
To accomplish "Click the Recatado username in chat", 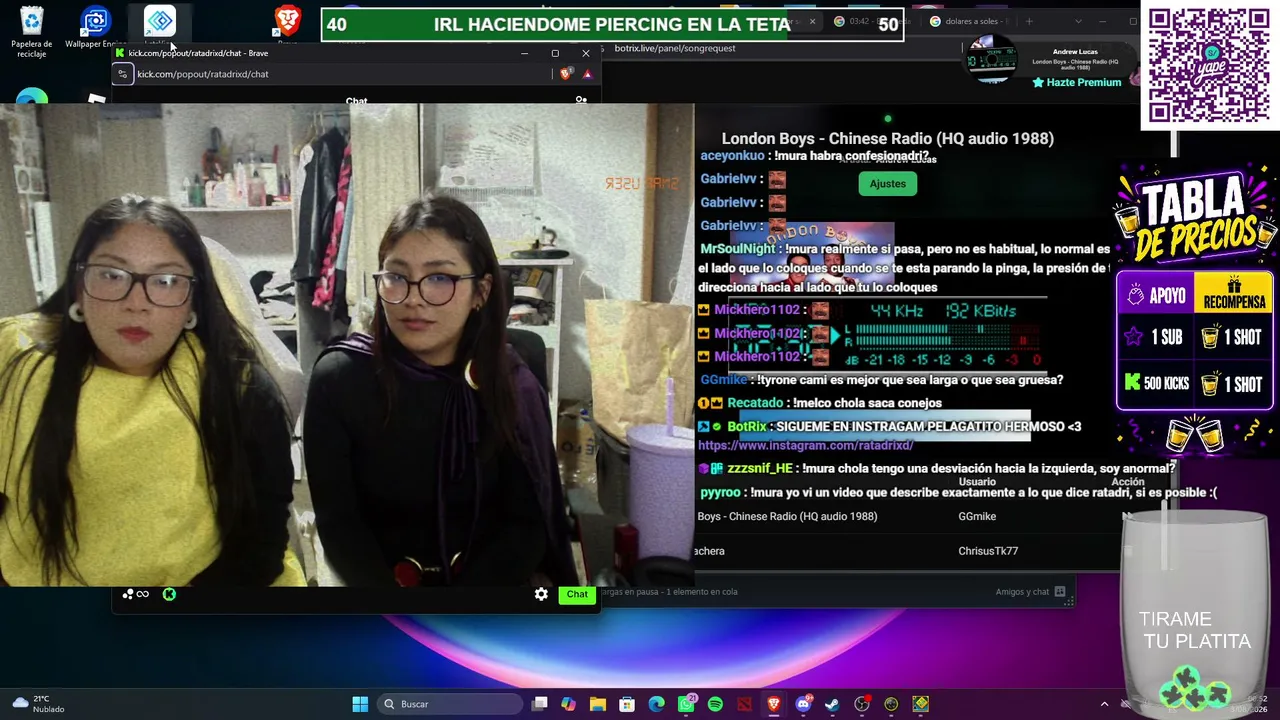I will (755, 403).
